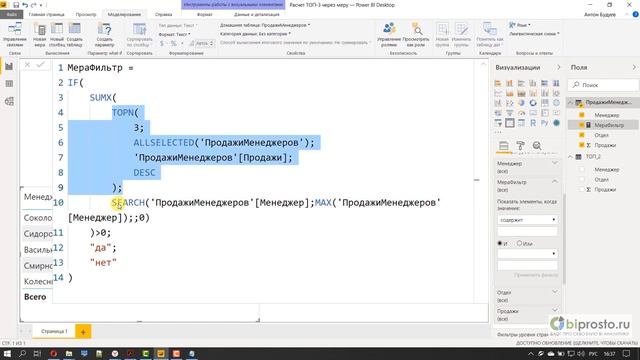The height and width of the screenshot is (360, 640).
Task: Open the 'содержит' filter condition dropdown
Action: (527, 220)
